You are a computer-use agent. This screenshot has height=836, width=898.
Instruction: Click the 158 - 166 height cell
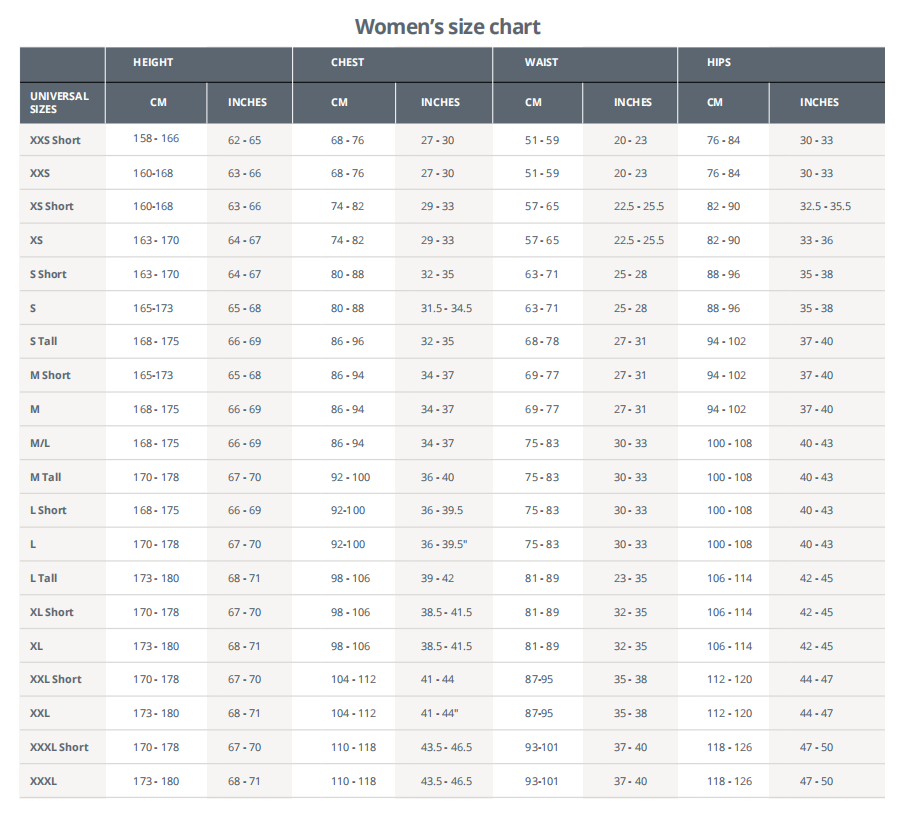(156, 139)
